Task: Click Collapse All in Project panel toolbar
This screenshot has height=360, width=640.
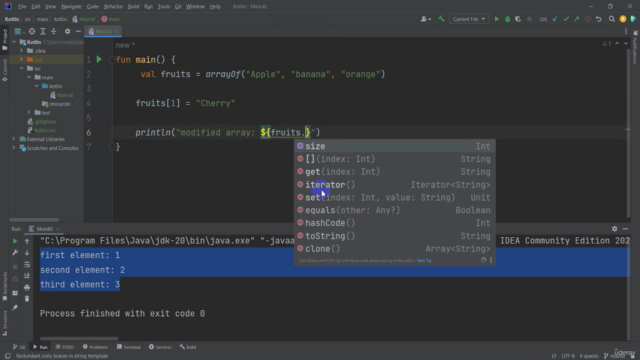Action: point(53,31)
